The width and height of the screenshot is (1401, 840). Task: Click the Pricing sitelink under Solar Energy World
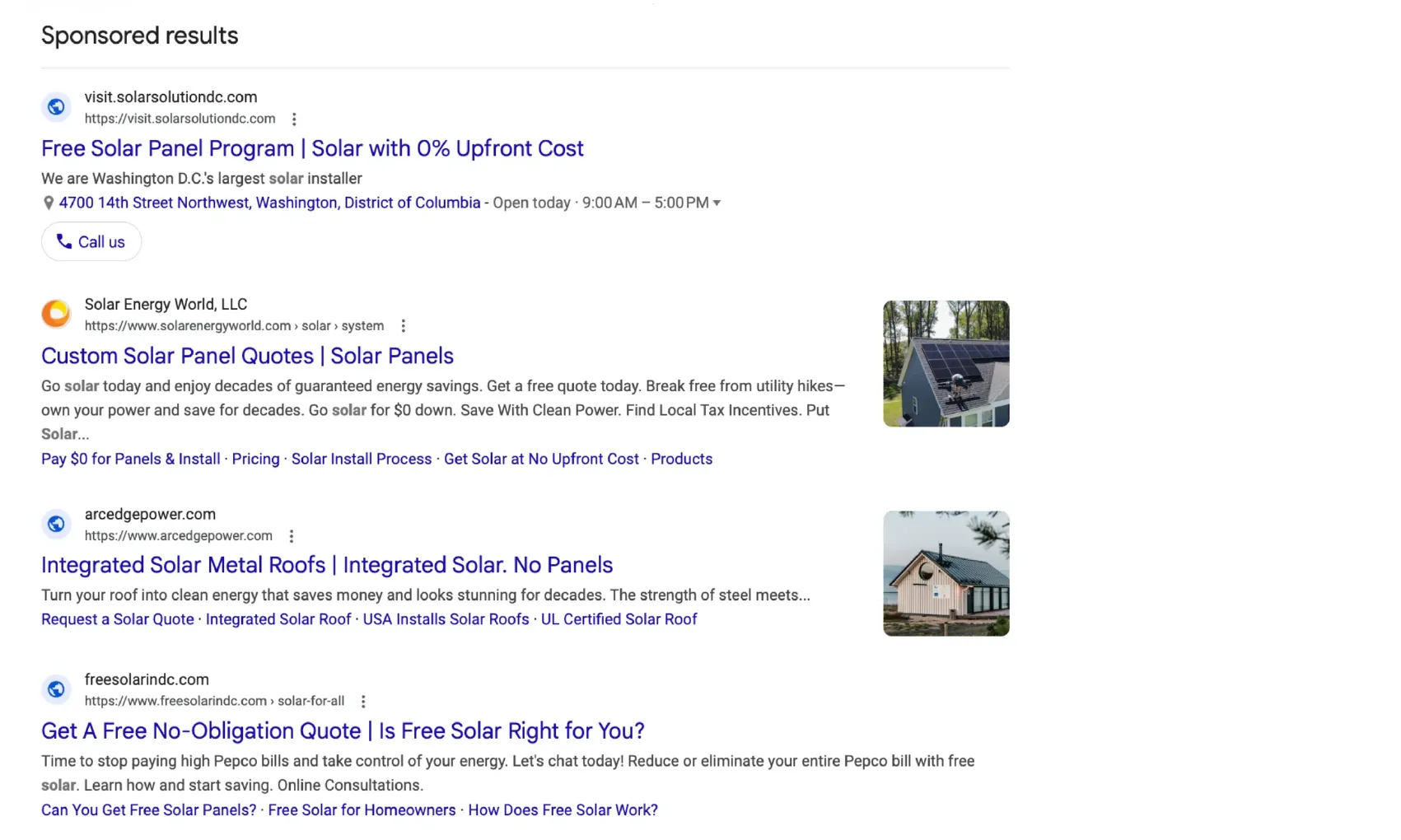(255, 459)
